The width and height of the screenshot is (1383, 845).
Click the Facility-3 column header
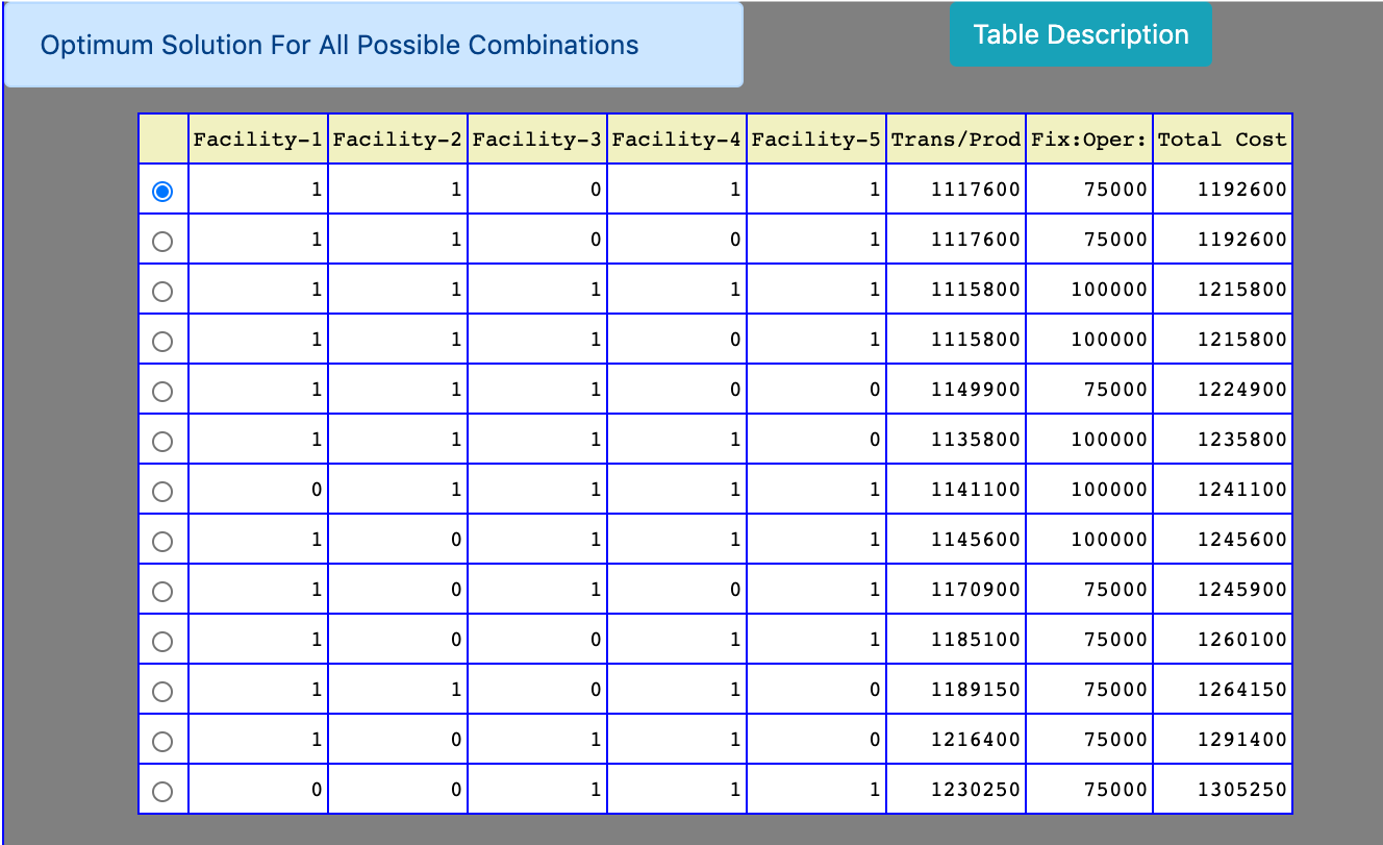[x=537, y=140]
